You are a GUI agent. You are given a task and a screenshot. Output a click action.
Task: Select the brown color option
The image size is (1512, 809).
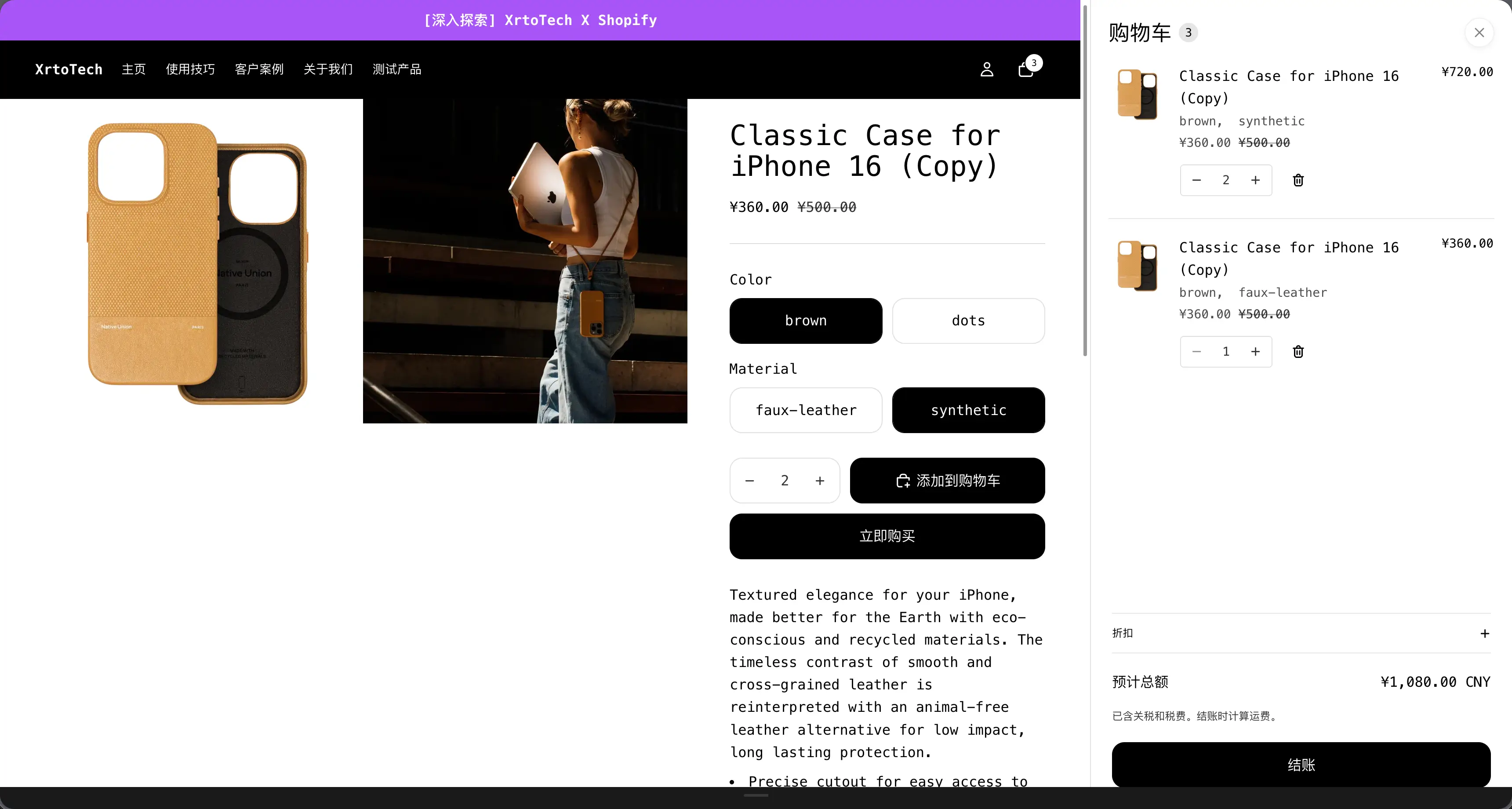click(x=806, y=321)
